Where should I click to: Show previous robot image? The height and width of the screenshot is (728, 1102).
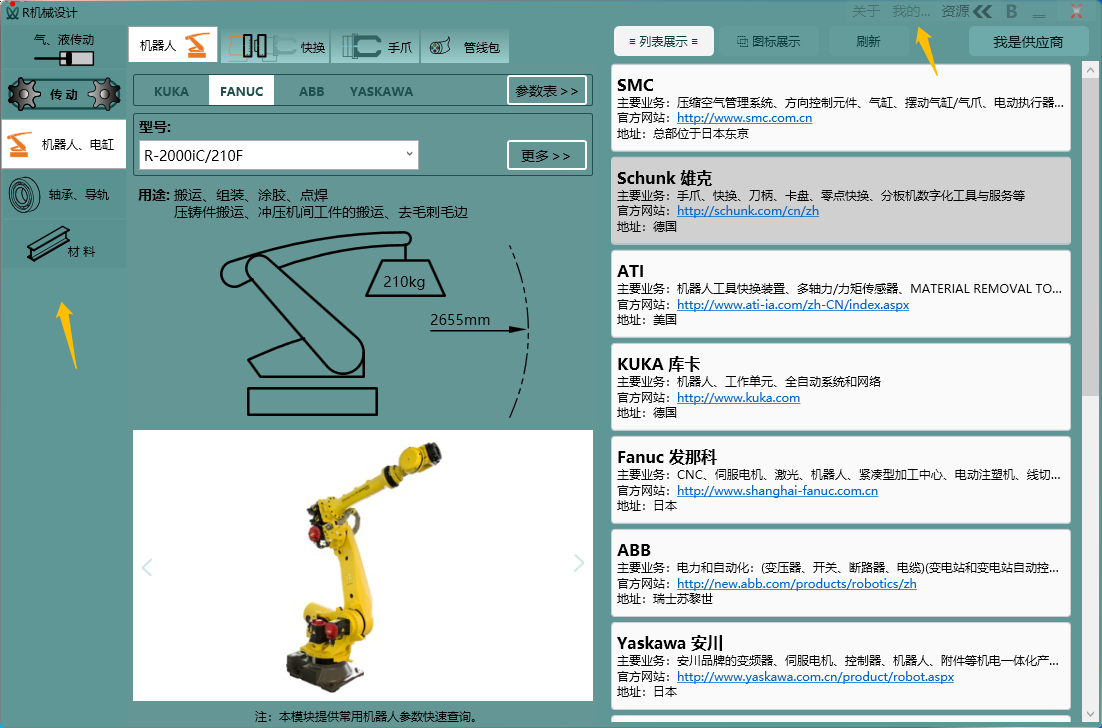[x=147, y=566]
